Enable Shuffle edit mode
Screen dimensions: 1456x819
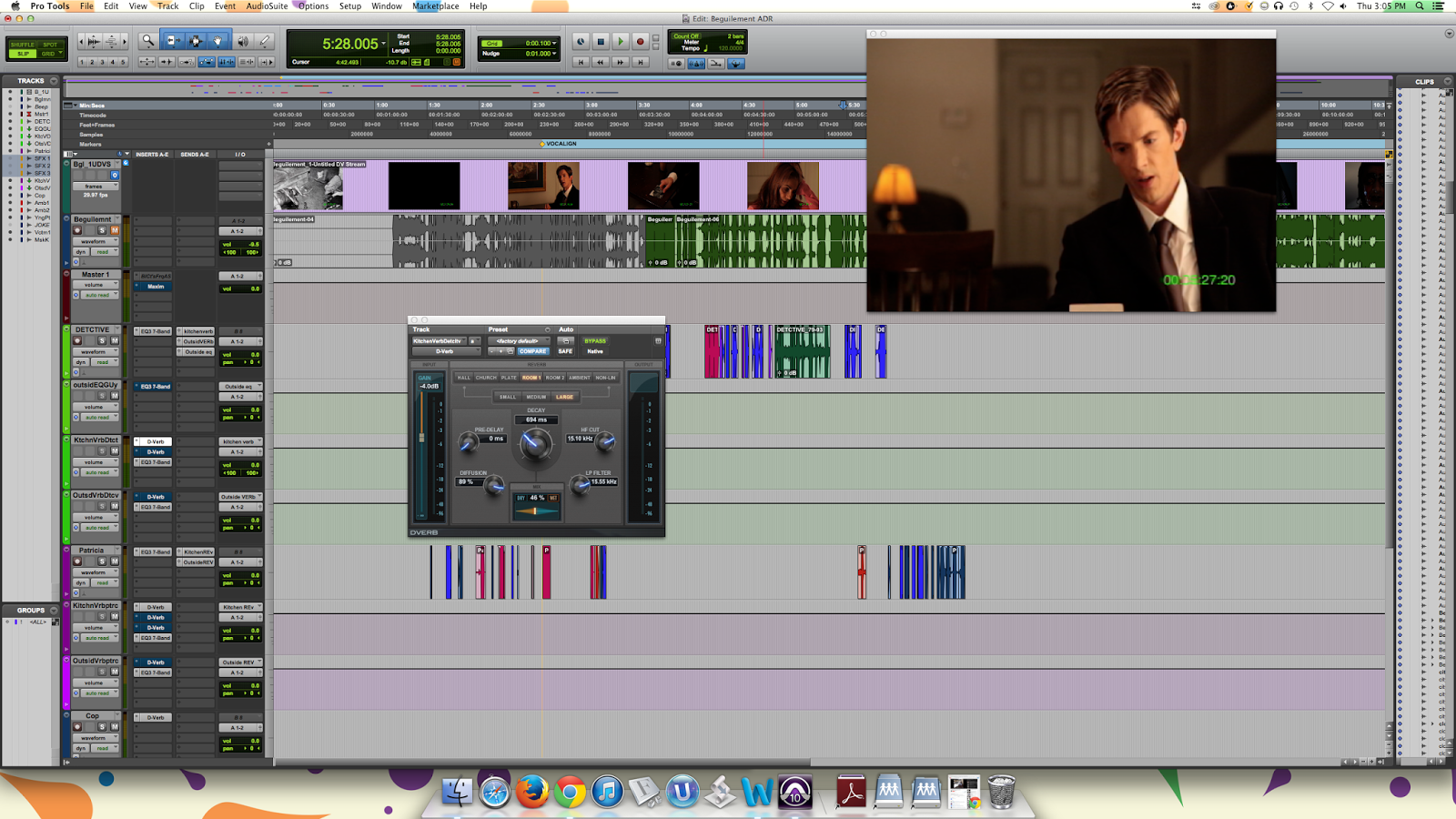click(x=23, y=45)
